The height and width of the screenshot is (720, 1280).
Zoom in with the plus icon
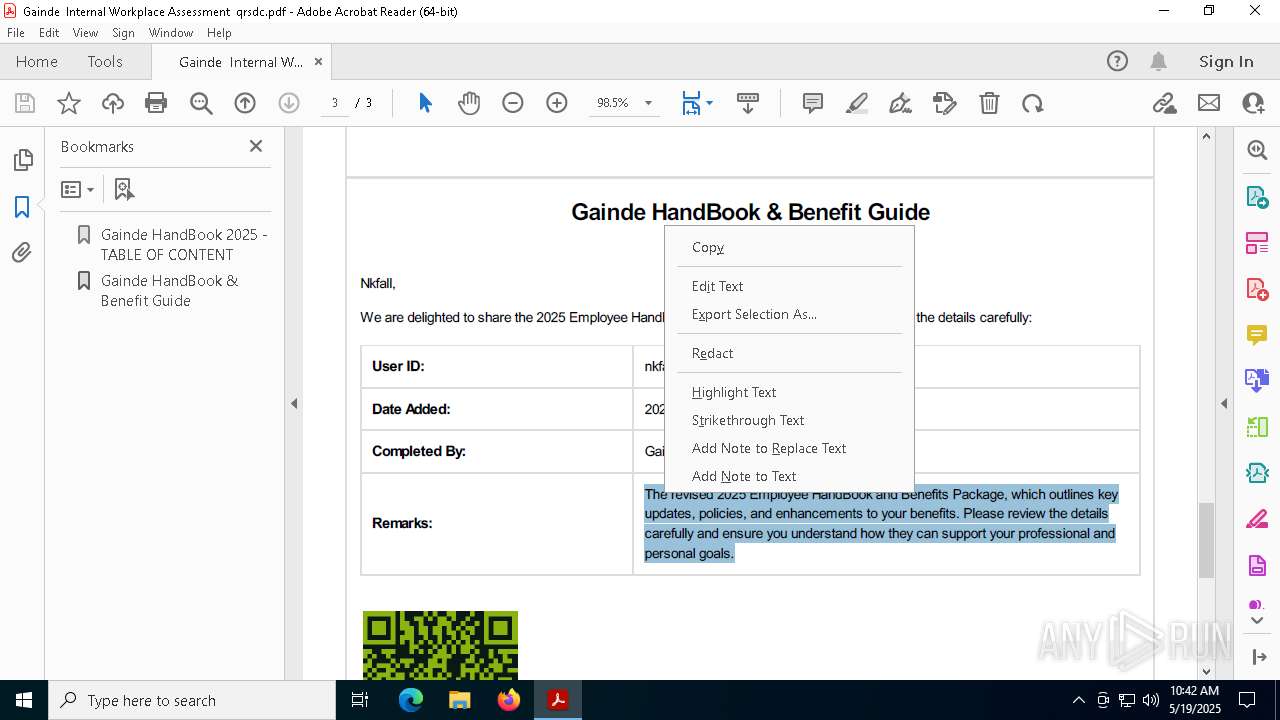point(557,103)
